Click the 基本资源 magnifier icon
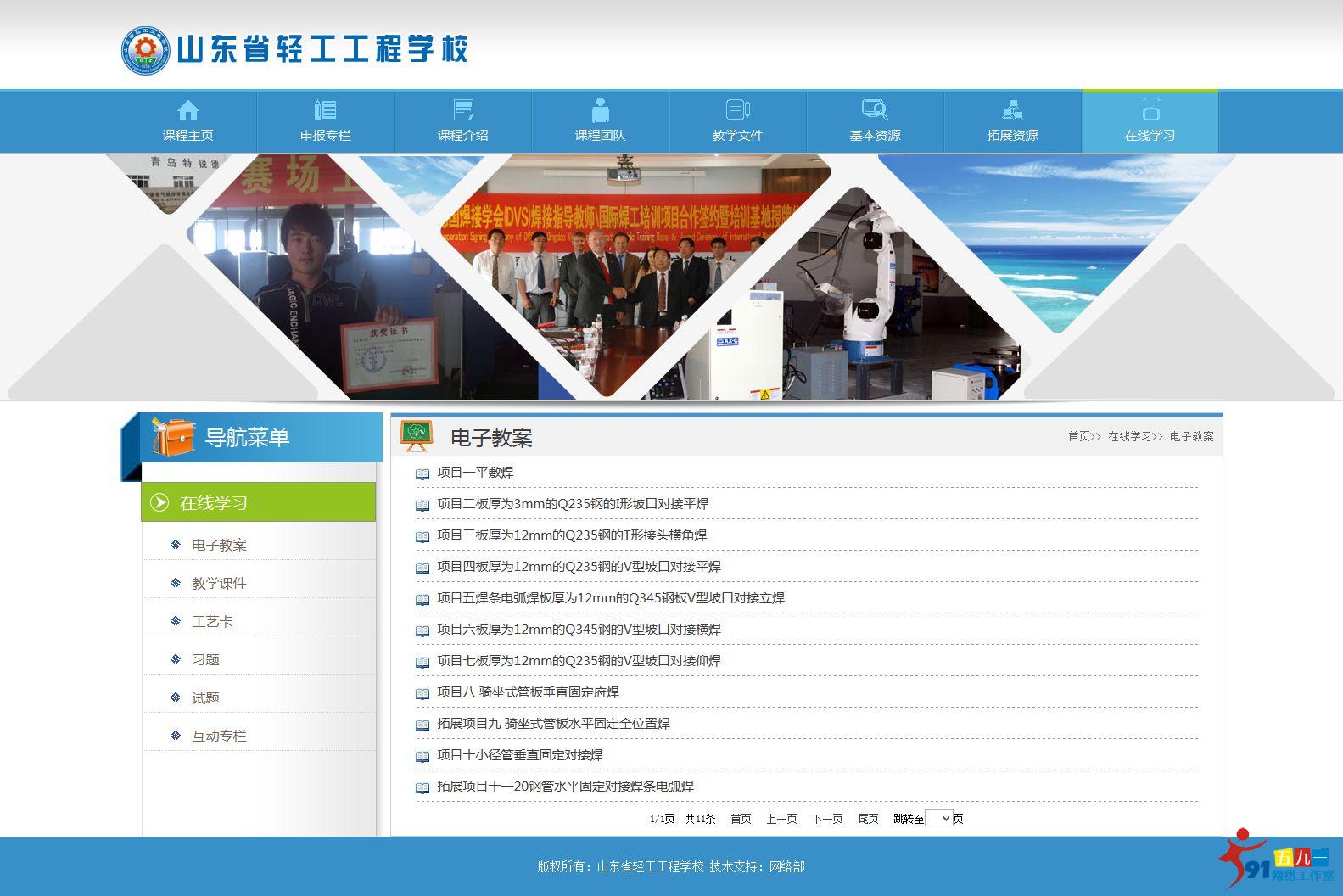The height and width of the screenshot is (896, 1343). coord(875,110)
